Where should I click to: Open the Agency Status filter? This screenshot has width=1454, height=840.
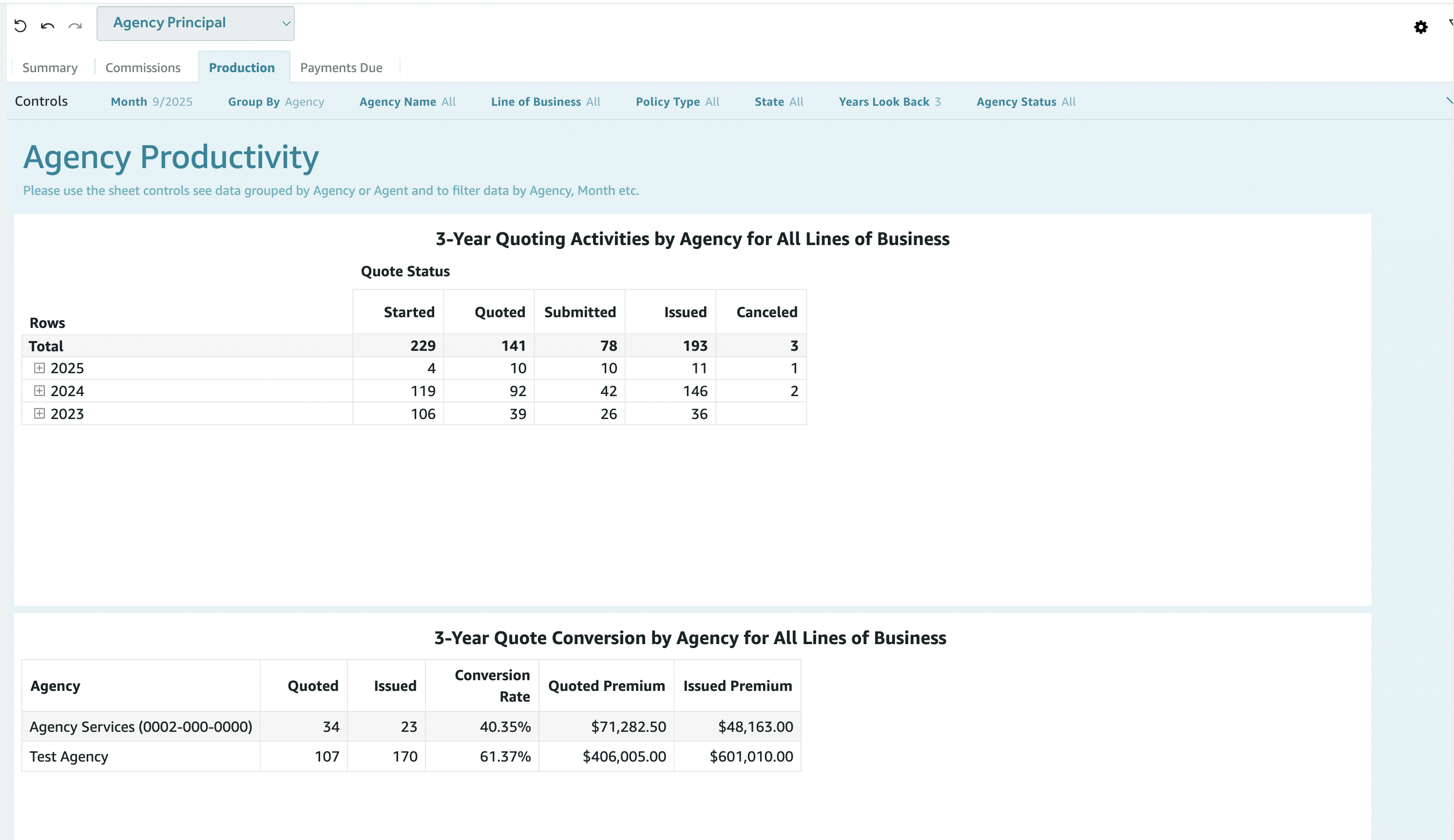[1025, 102]
